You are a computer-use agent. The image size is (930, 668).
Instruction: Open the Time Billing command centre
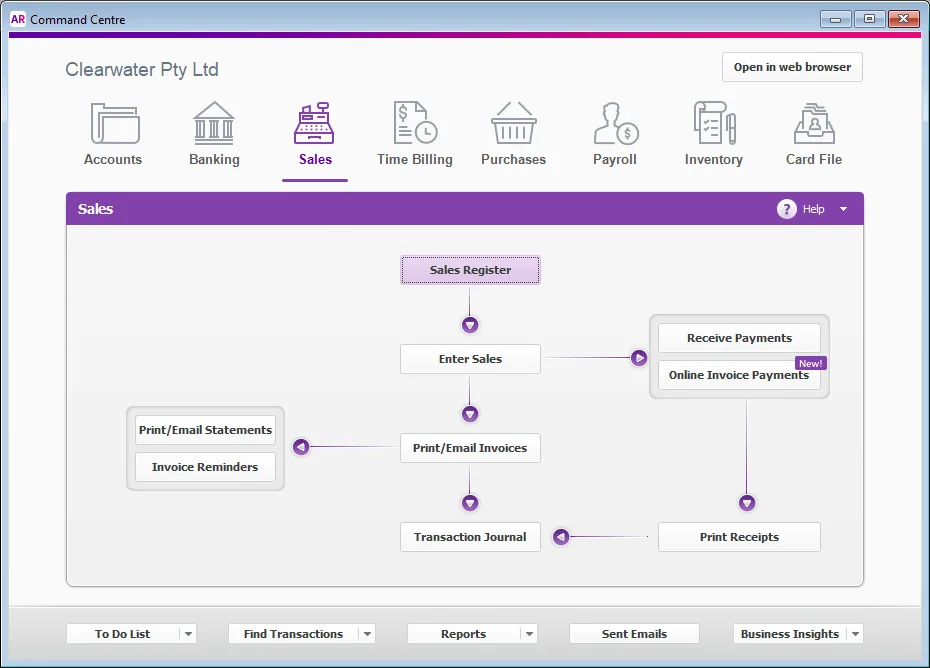(414, 133)
